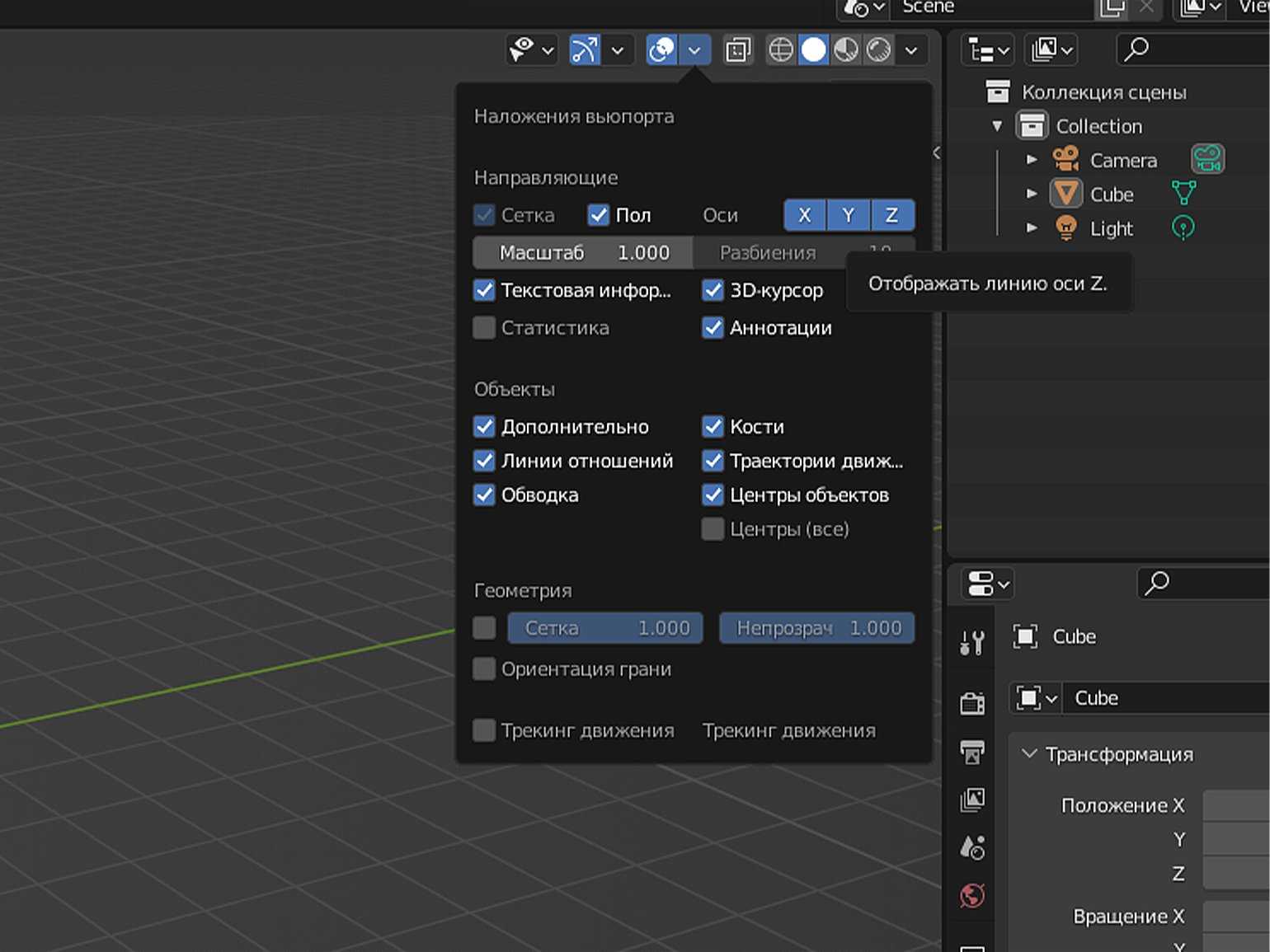Click the Camera data icon in outliner
Image resolution: width=1270 pixels, height=952 pixels.
point(1207,159)
